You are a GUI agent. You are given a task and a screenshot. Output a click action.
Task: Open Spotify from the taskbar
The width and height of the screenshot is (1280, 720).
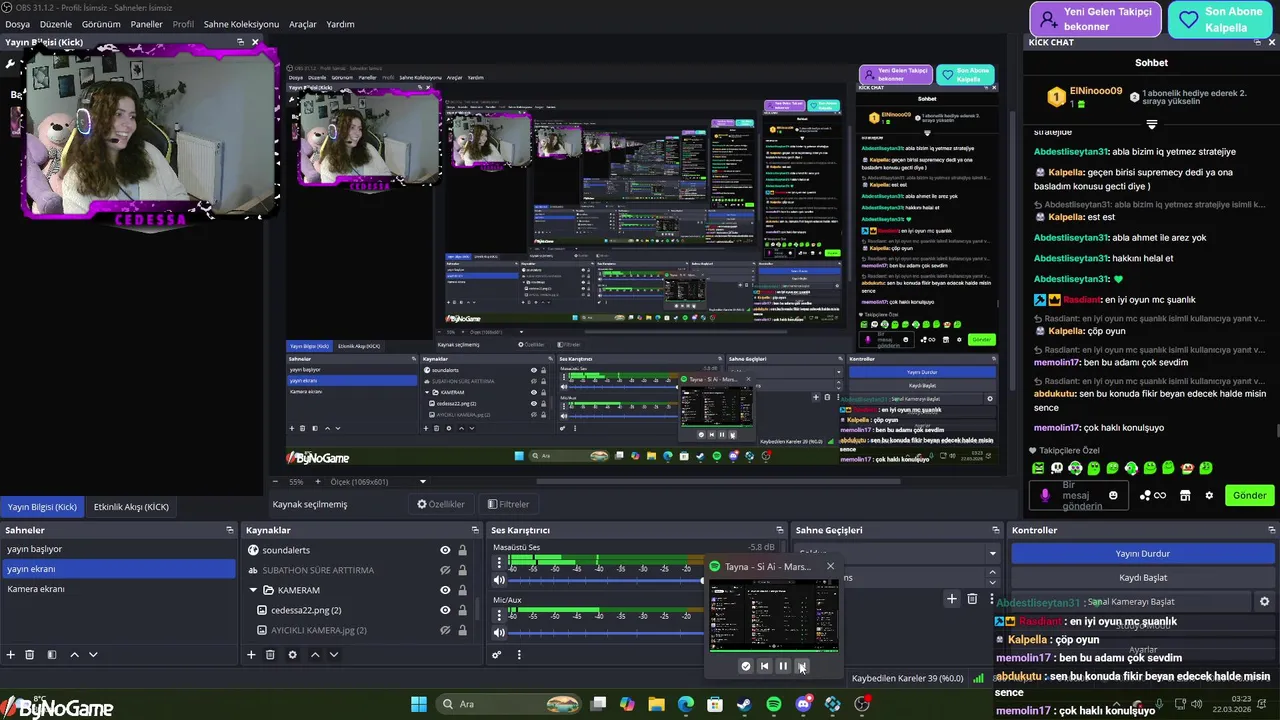coord(773,704)
